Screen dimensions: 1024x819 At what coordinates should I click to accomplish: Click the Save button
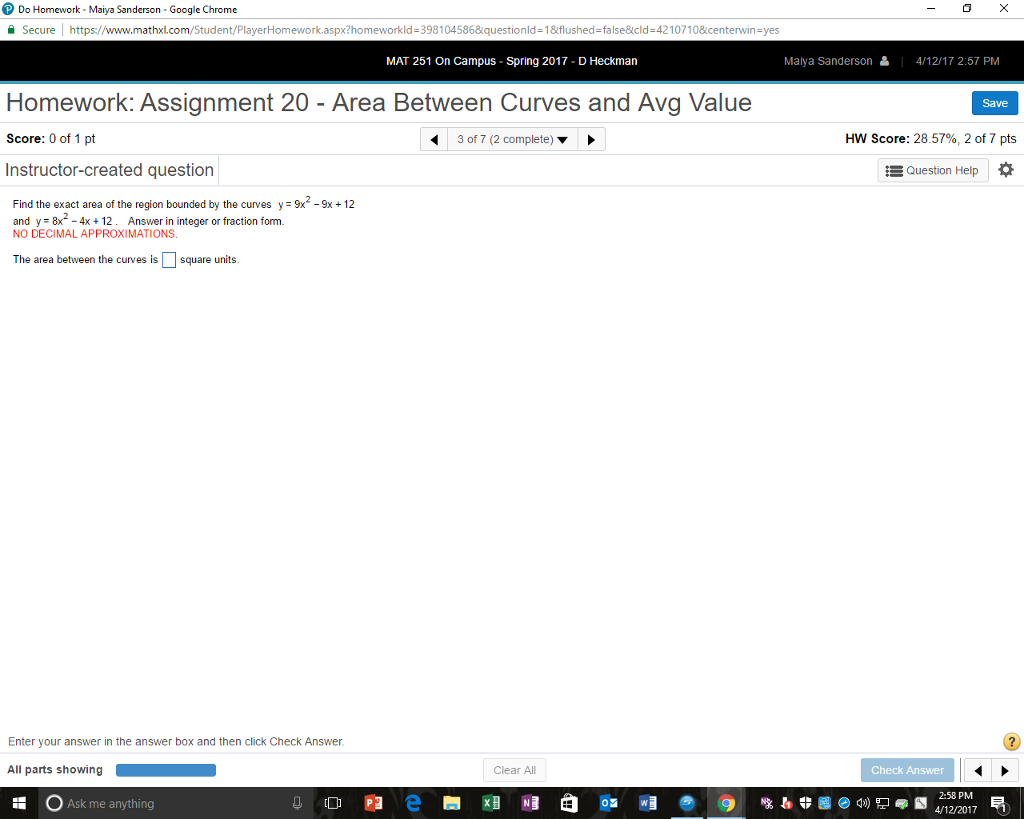994,103
